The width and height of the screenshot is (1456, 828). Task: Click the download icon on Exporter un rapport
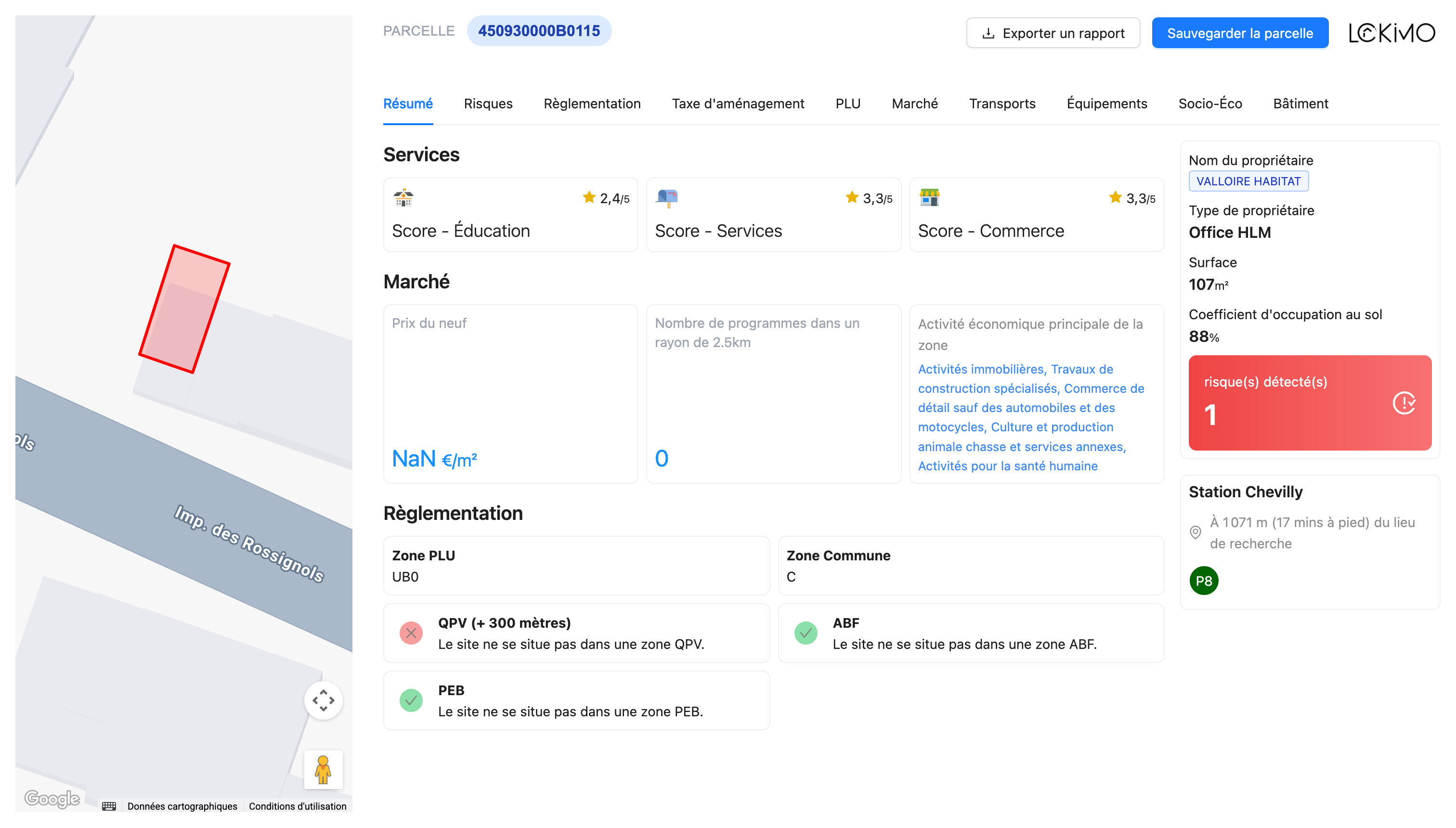tap(988, 33)
